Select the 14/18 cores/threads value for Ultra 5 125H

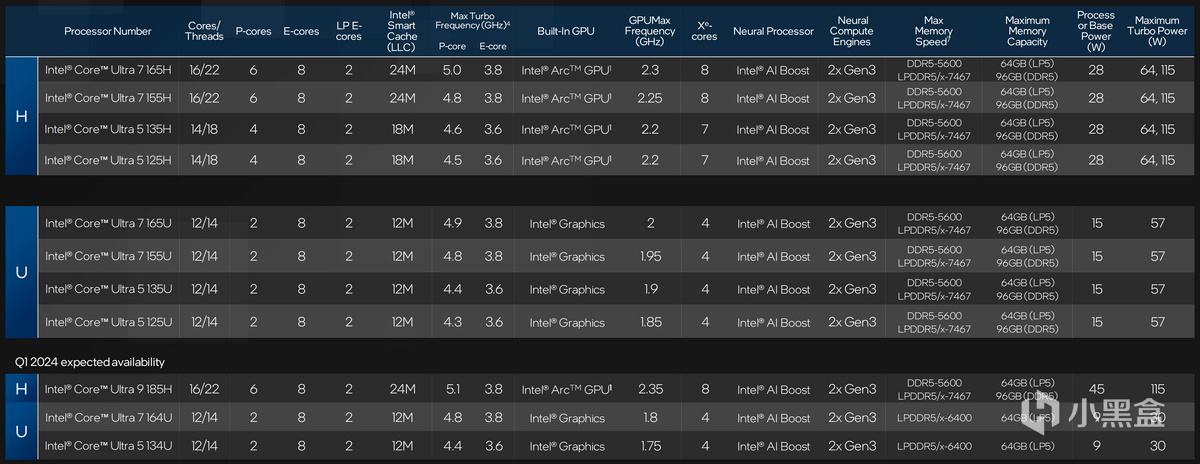[x=205, y=161]
